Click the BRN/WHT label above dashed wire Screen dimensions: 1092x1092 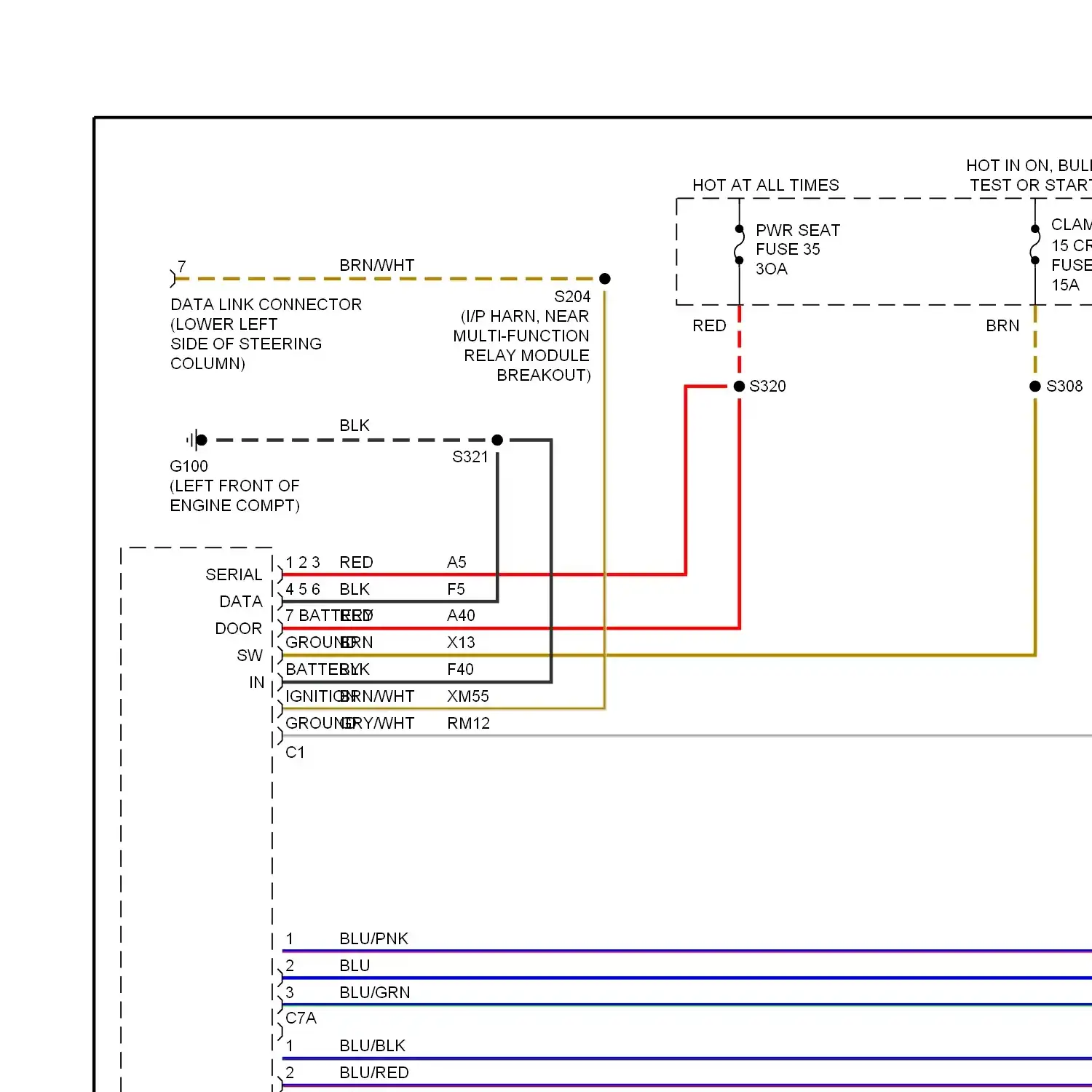pyautogui.click(x=377, y=265)
